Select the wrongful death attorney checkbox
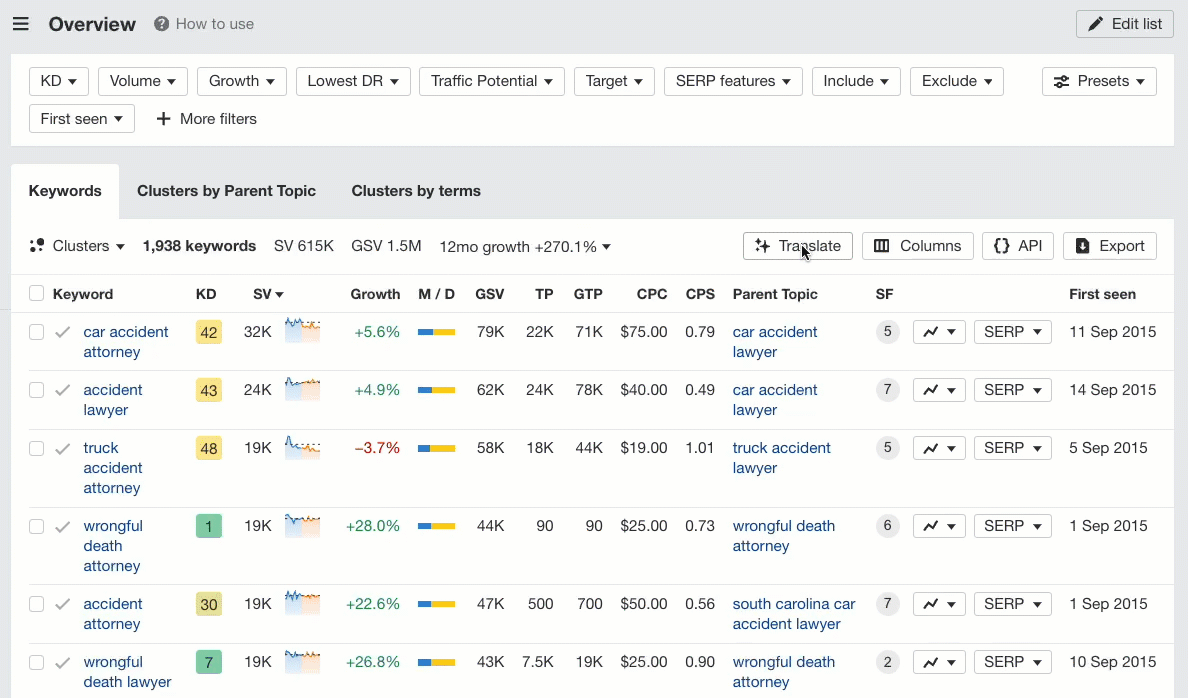The image size is (1188, 698). click(36, 526)
